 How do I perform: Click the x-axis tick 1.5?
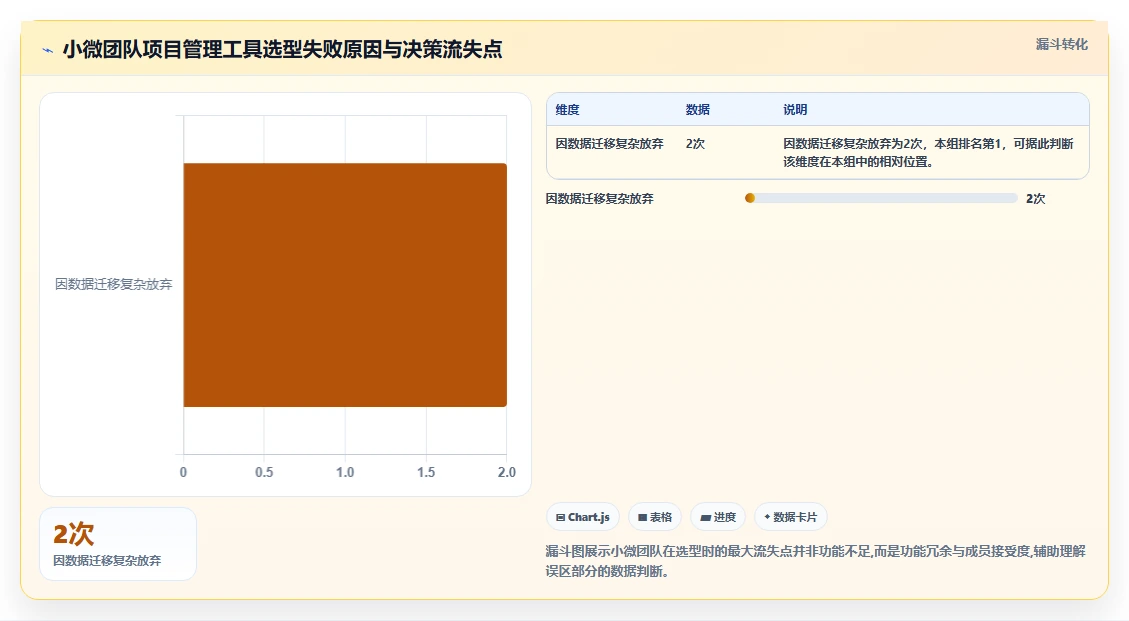(x=426, y=472)
